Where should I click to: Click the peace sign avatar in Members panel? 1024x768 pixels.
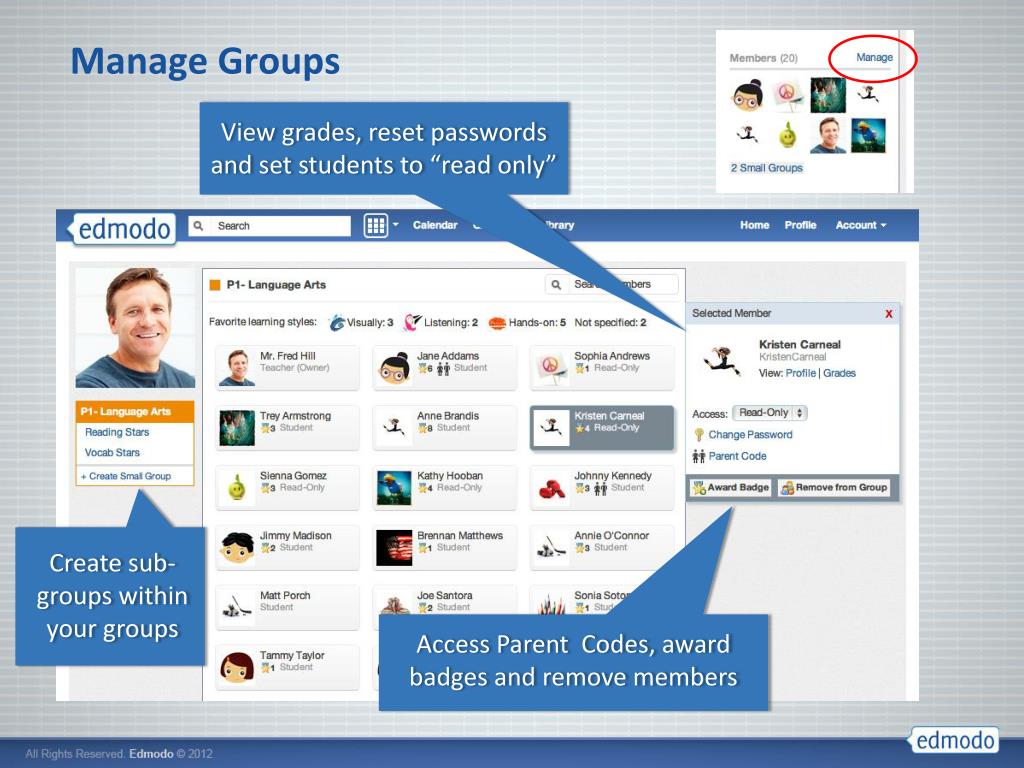pos(788,95)
